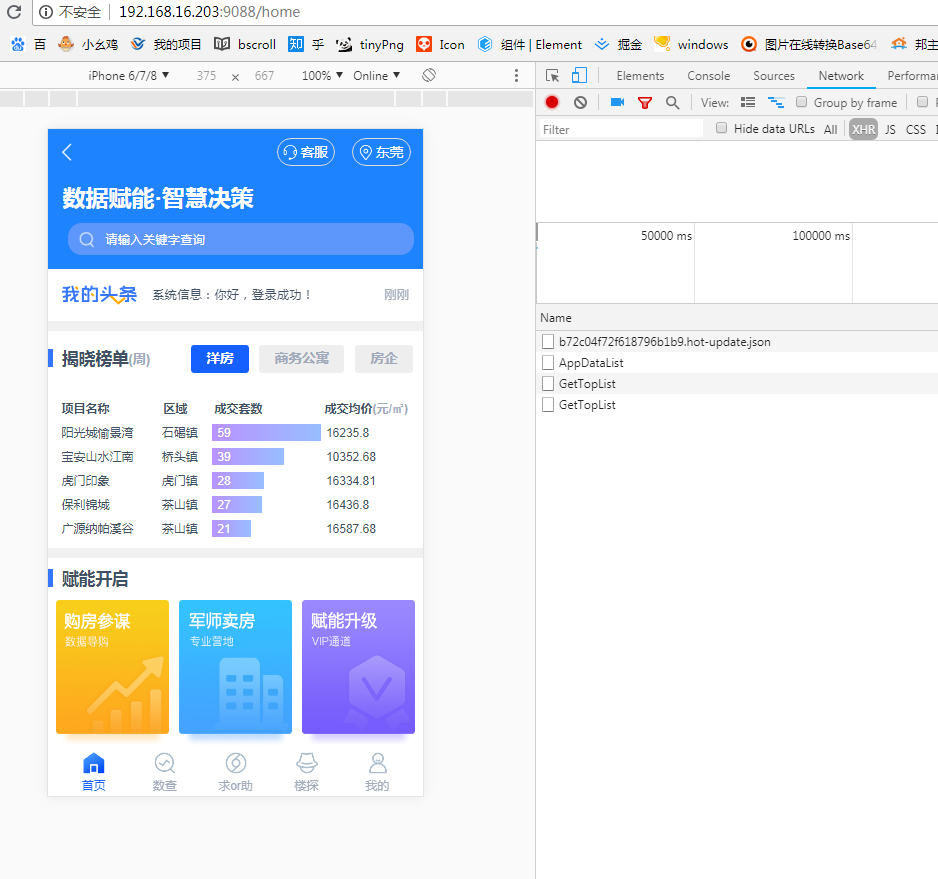Click the 虎门印象 bar showing 28
Viewport: 938px width, 879px height.
(x=238, y=480)
